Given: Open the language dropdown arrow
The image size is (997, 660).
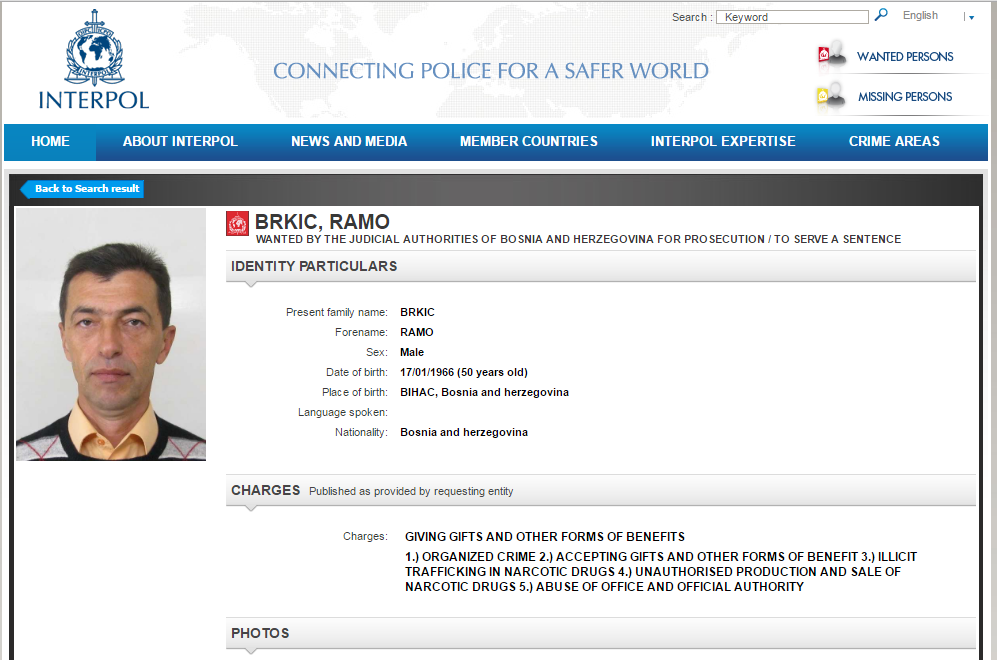Looking at the screenshot, I should pyautogui.click(x=970, y=17).
